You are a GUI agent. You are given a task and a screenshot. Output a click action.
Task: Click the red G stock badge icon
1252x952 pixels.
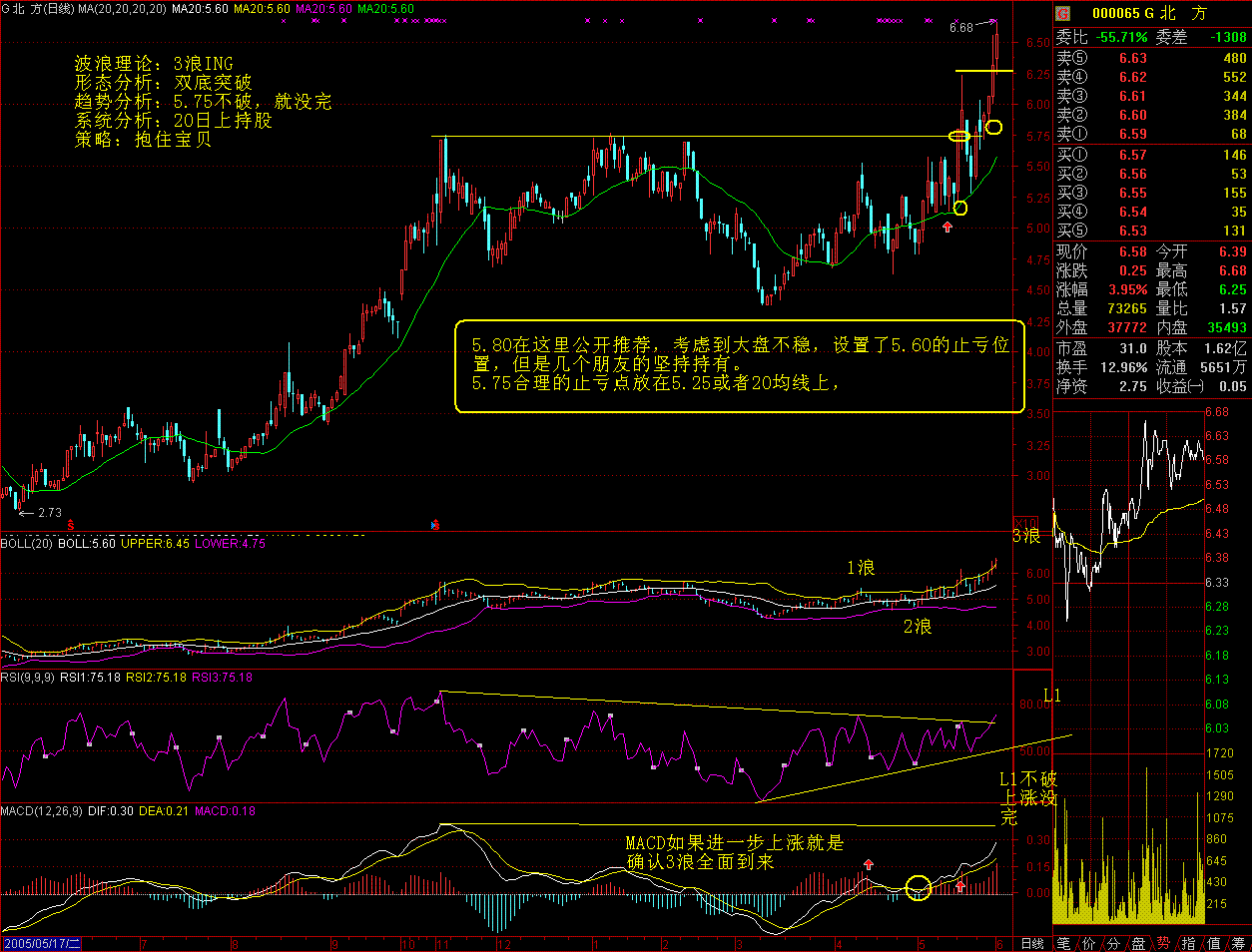click(x=1063, y=13)
